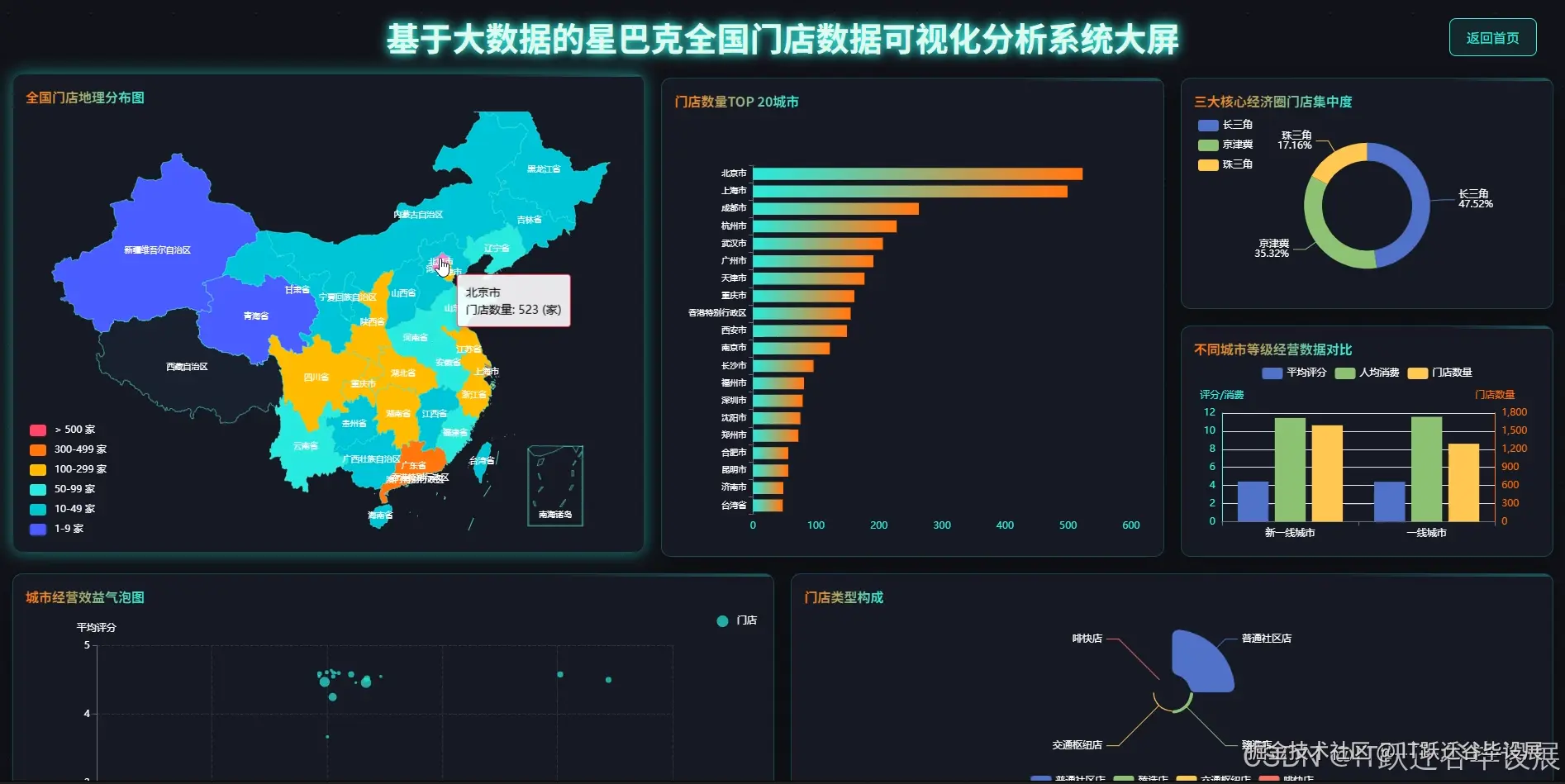Click the 长三角 legend icon in the donut chart
The width and height of the screenshot is (1565, 784).
[x=1209, y=125]
